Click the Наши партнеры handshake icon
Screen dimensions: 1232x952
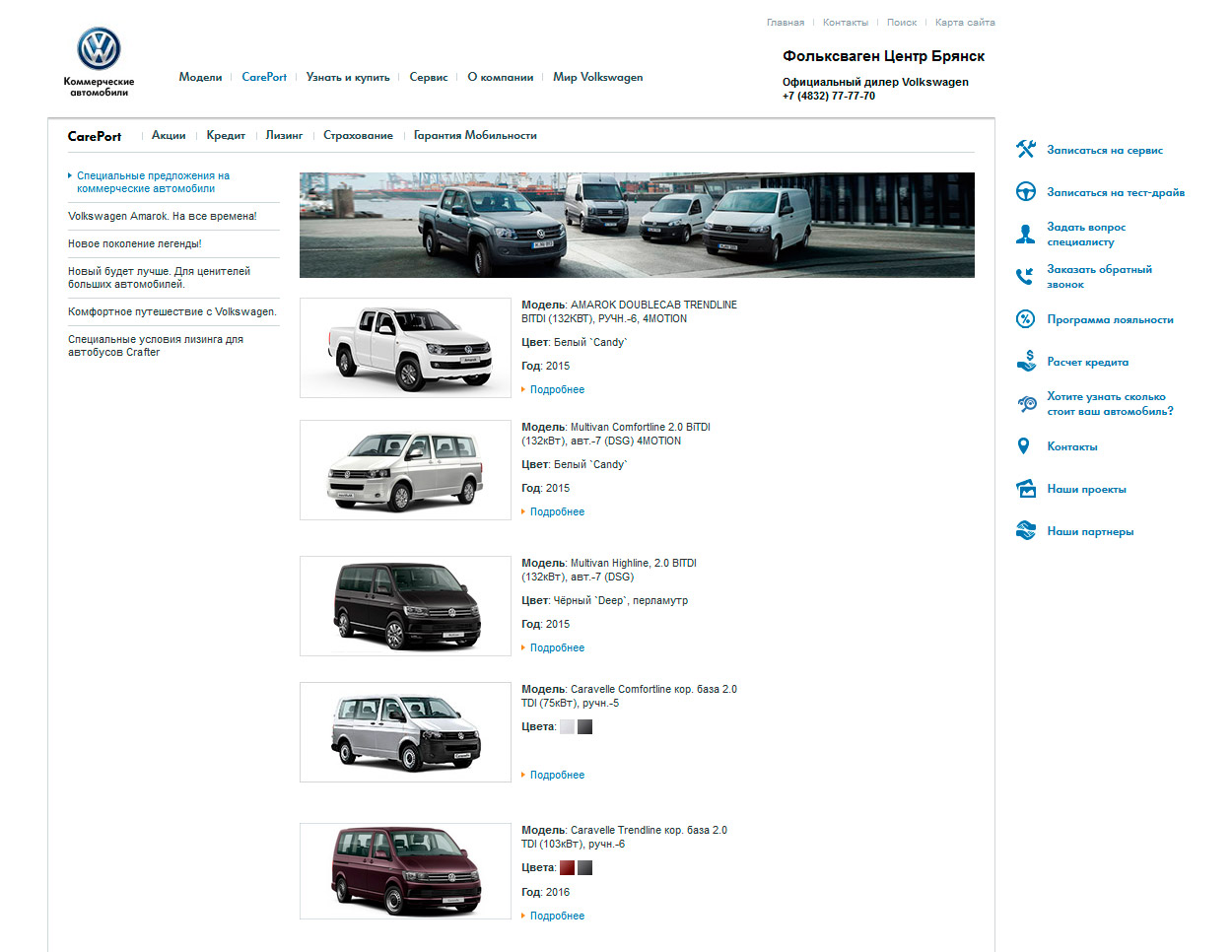1025,531
